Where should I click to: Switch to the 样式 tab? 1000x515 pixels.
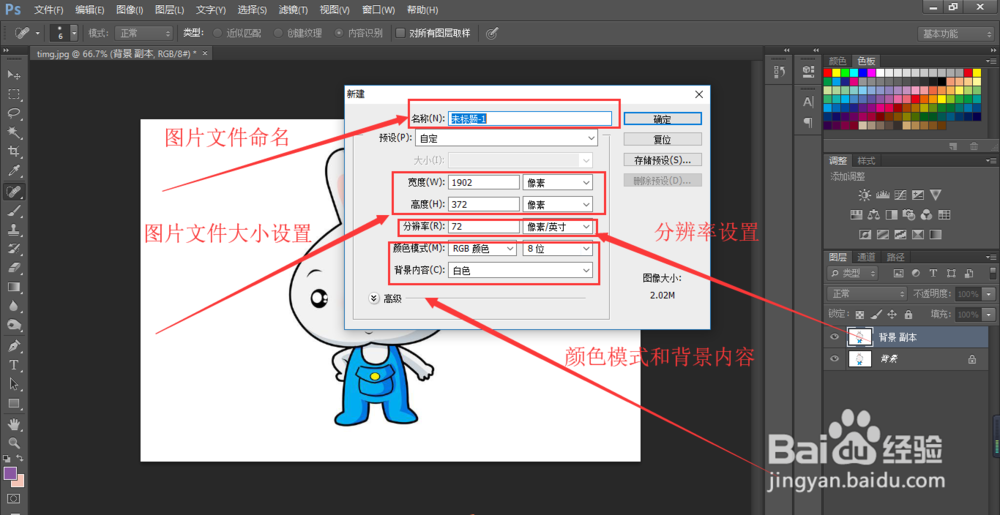[x=866, y=160]
